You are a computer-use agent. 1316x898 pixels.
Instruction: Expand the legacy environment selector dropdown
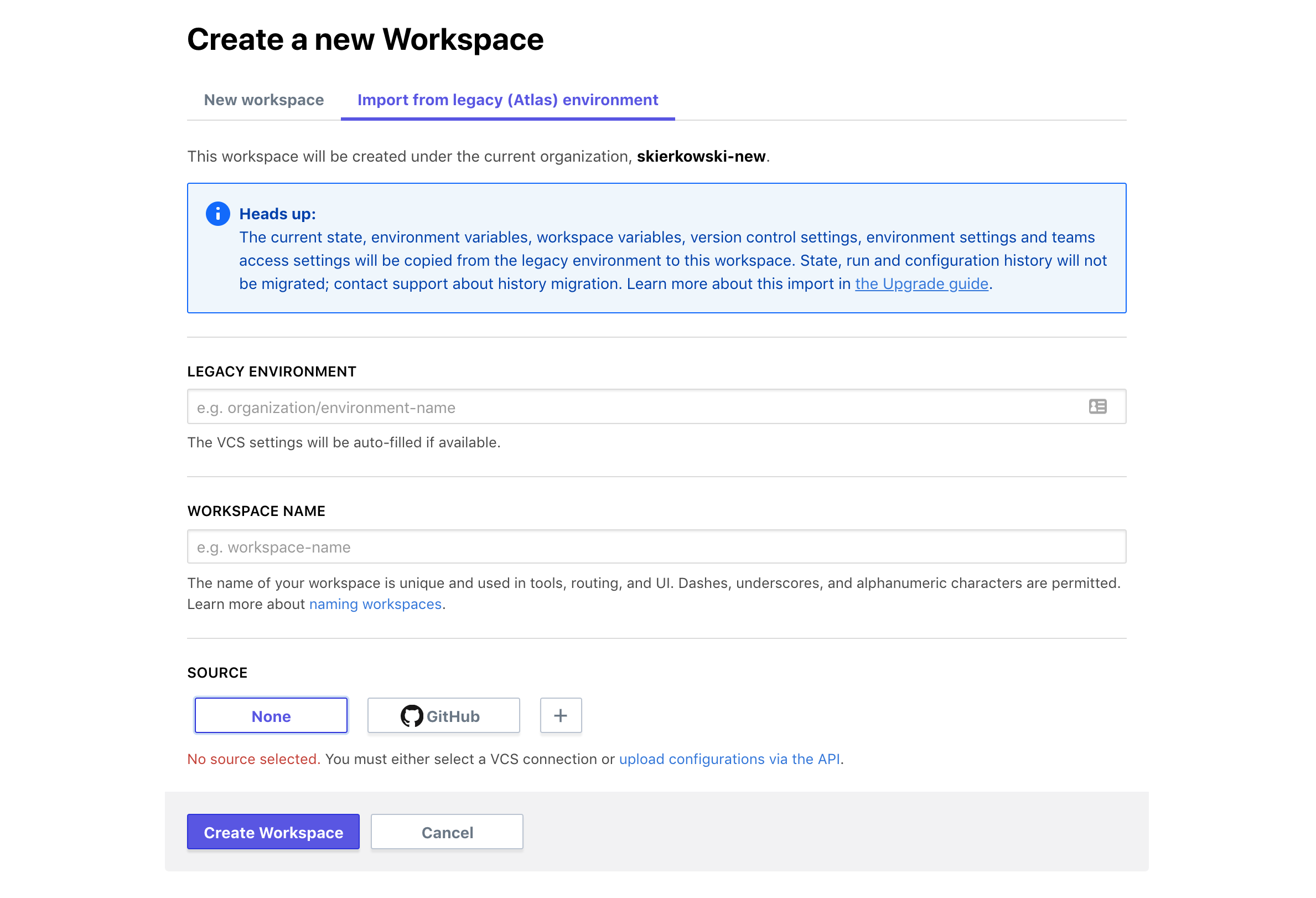(x=1098, y=407)
